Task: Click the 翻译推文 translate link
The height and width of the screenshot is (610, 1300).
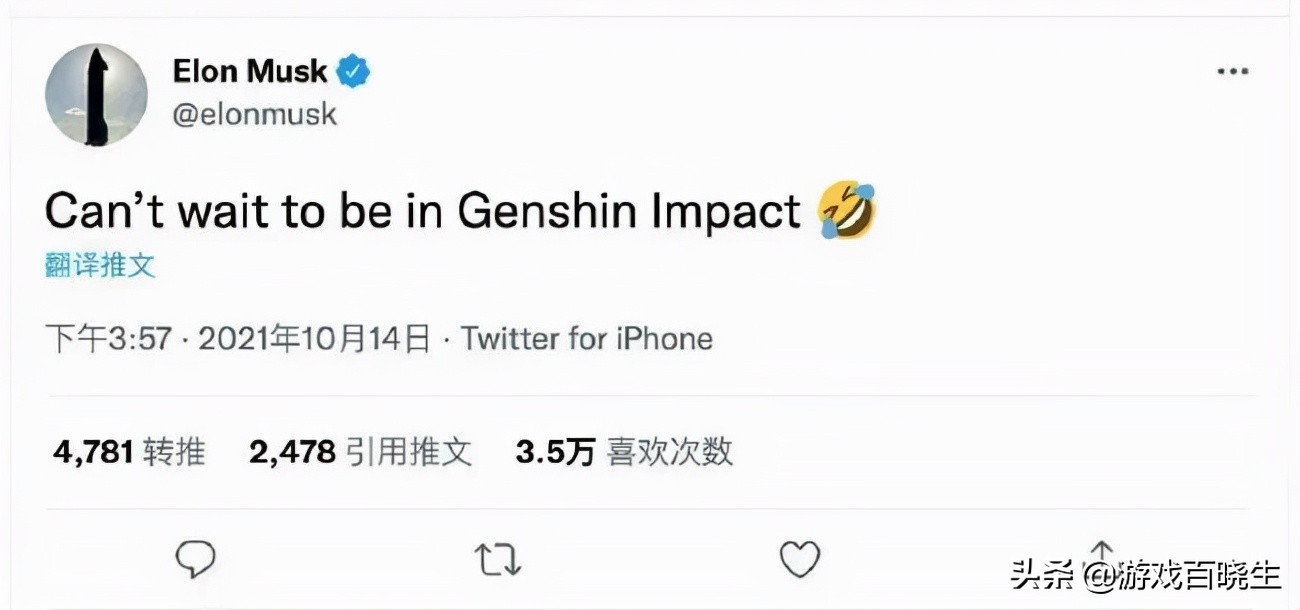Action: [100, 265]
